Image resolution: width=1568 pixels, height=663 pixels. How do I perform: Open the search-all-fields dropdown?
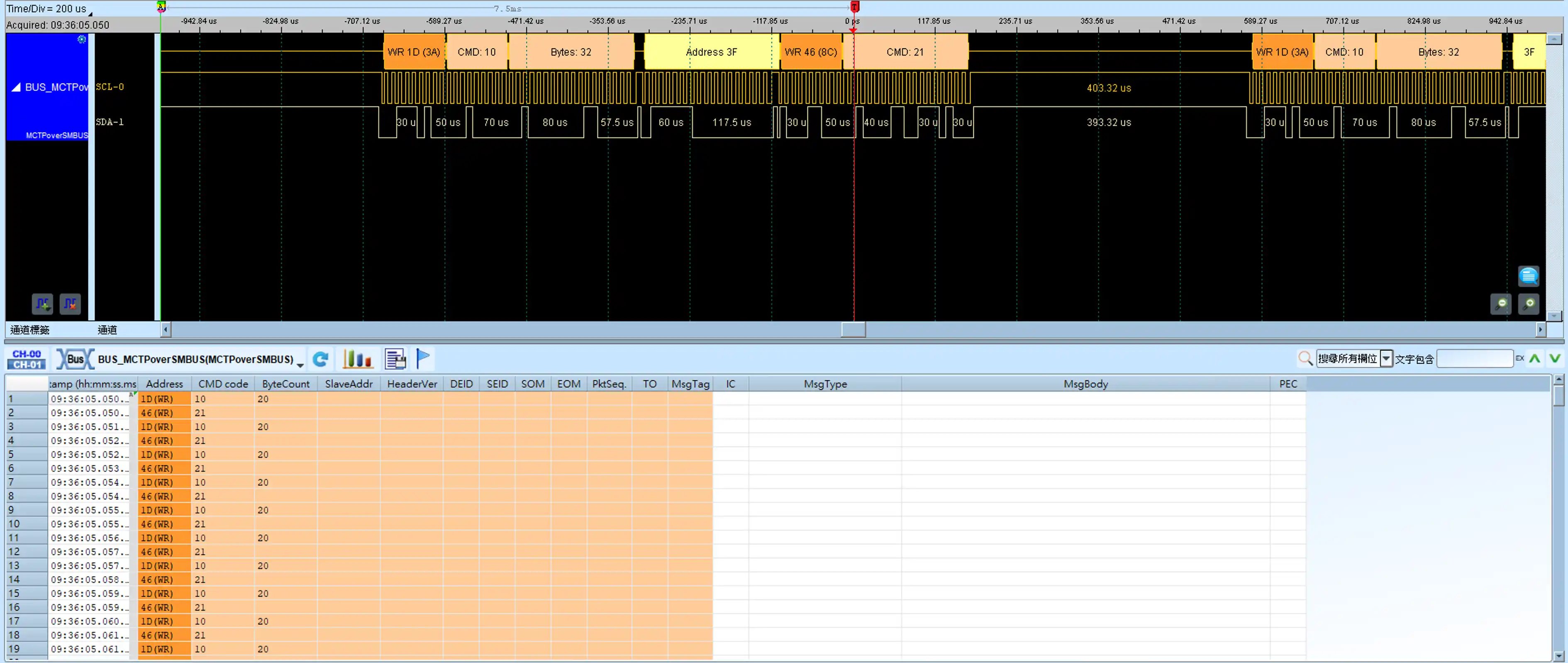pyautogui.click(x=1386, y=359)
